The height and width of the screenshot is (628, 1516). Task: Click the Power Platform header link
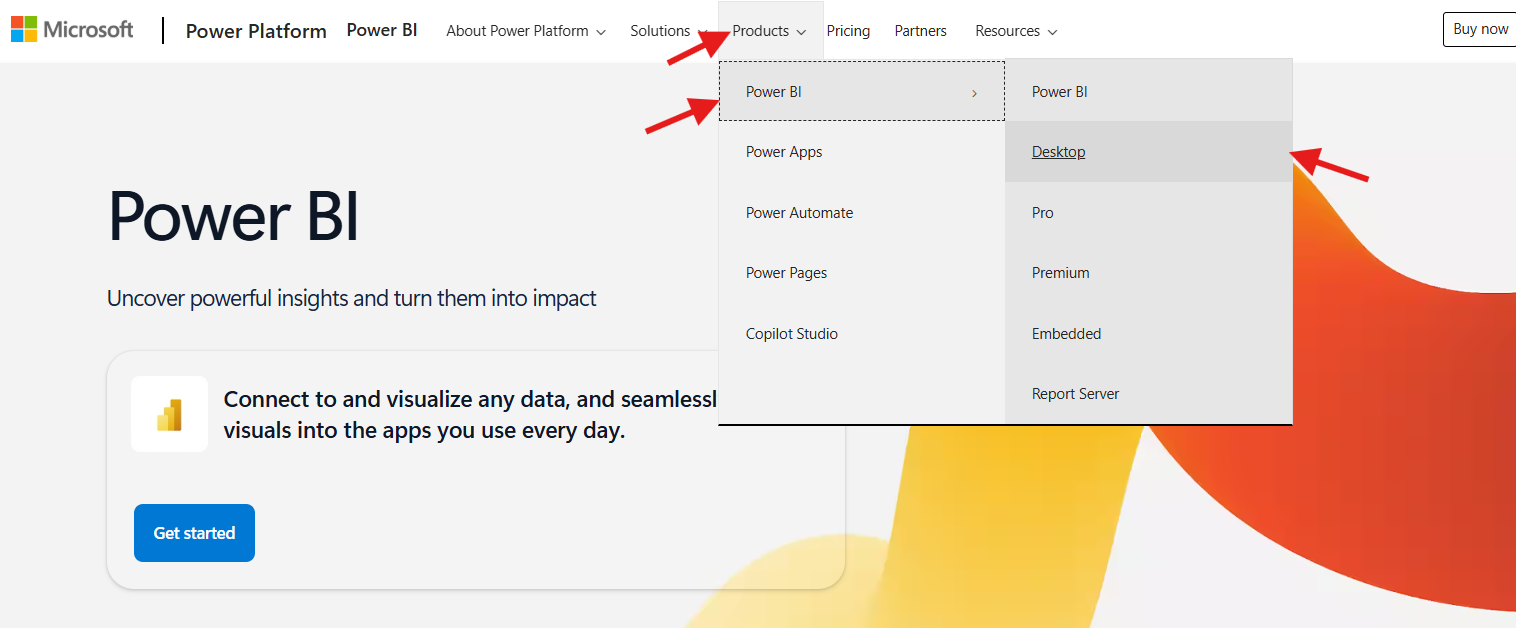coord(256,31)
